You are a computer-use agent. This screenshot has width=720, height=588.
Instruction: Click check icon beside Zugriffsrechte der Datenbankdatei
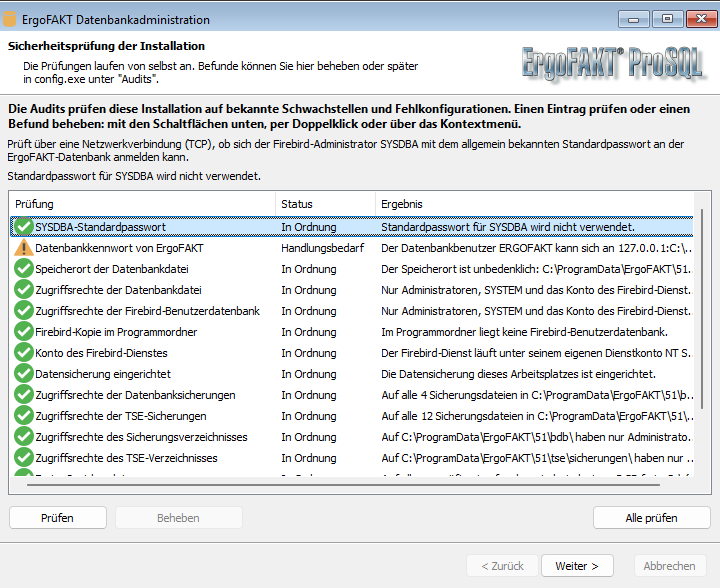pos(23,290)
